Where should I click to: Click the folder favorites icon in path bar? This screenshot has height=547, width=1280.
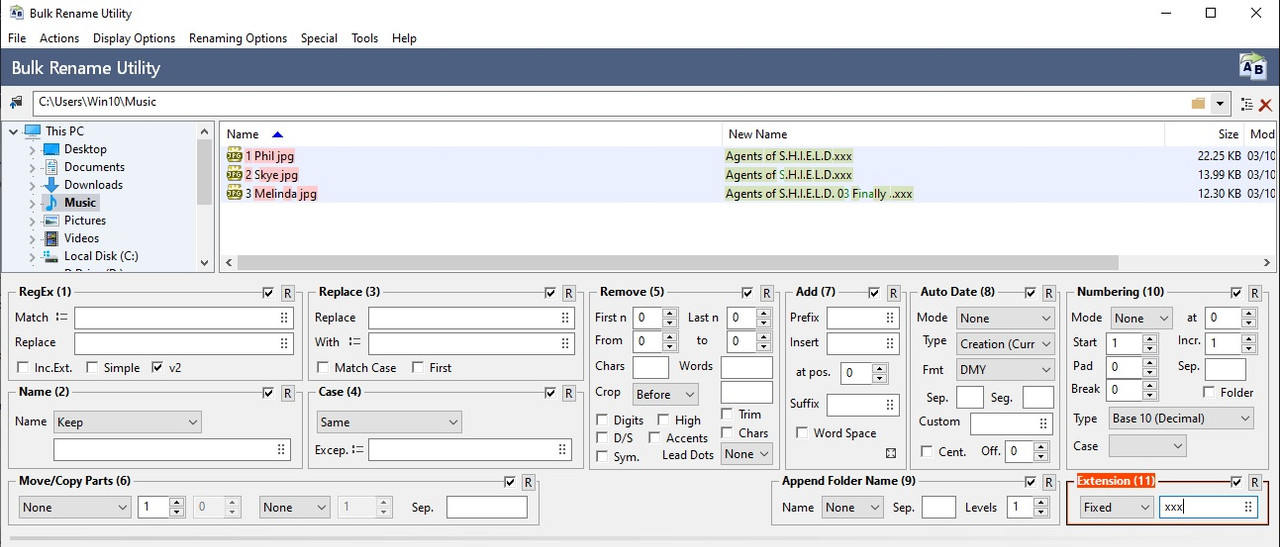1198,103
